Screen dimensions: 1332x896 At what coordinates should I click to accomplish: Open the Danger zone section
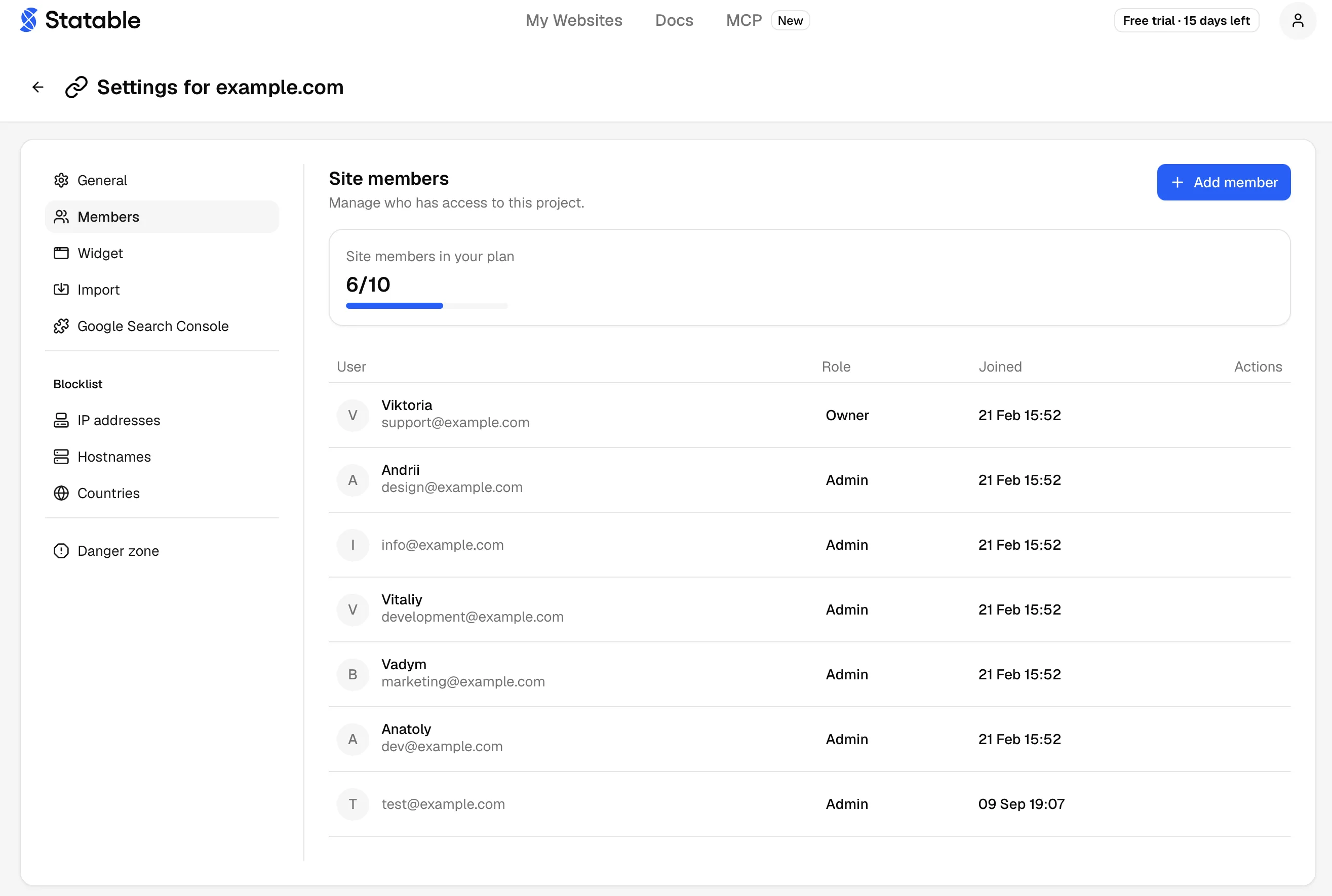point(162,551)
